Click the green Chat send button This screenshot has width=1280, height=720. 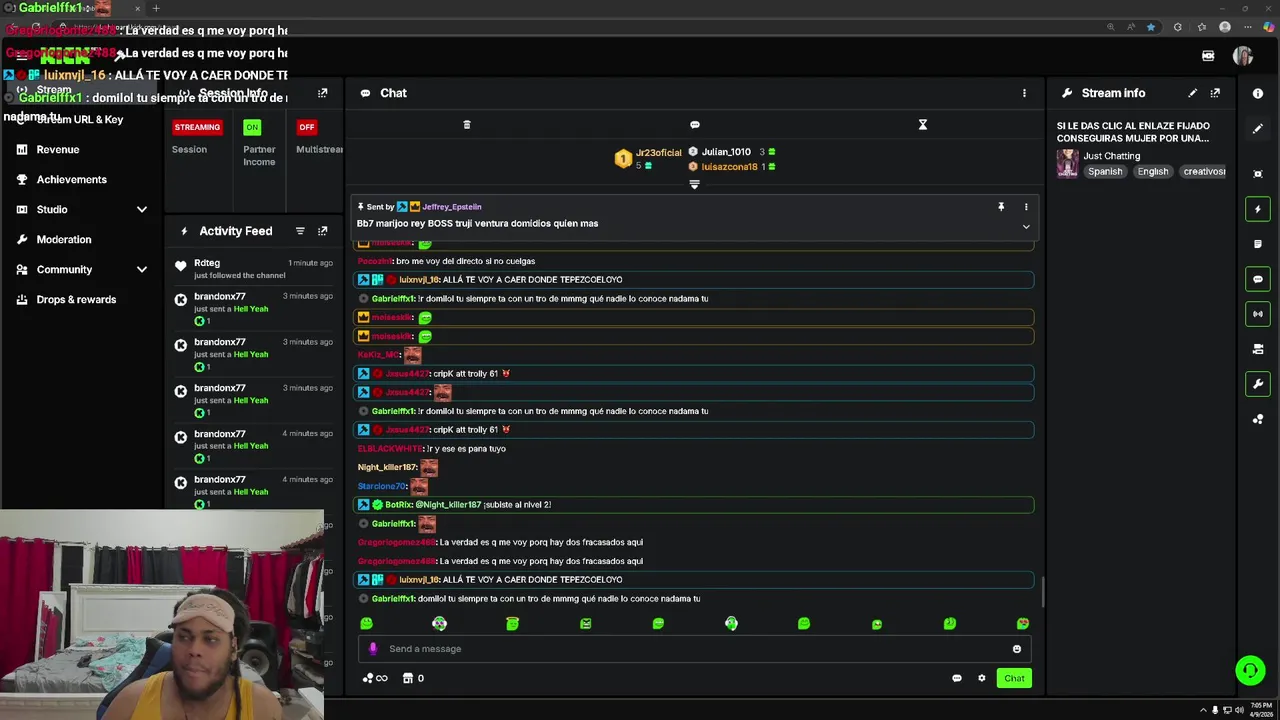(1014, 678)
